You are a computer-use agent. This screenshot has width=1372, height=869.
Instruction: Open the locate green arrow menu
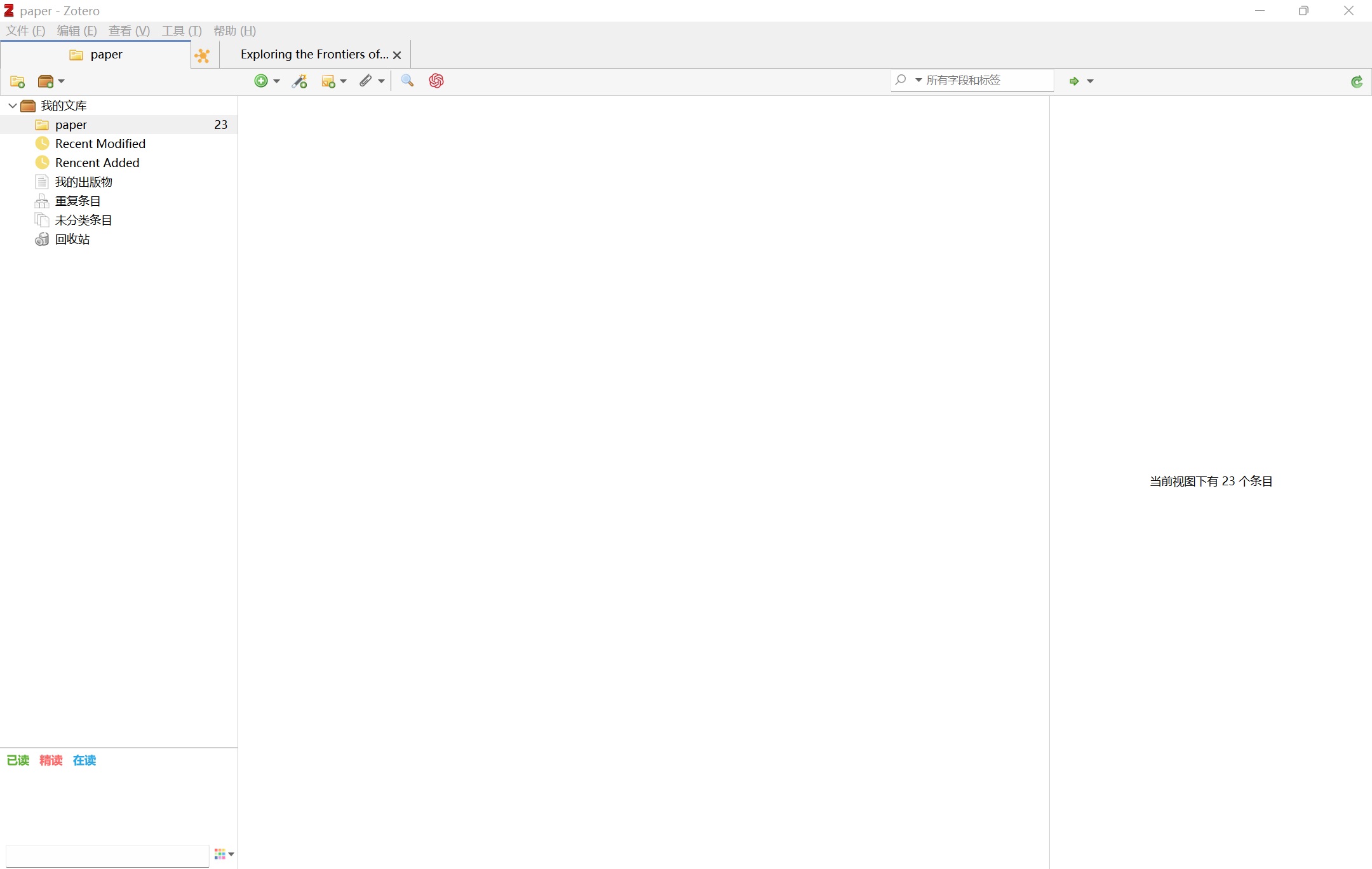click(1073, 81)
